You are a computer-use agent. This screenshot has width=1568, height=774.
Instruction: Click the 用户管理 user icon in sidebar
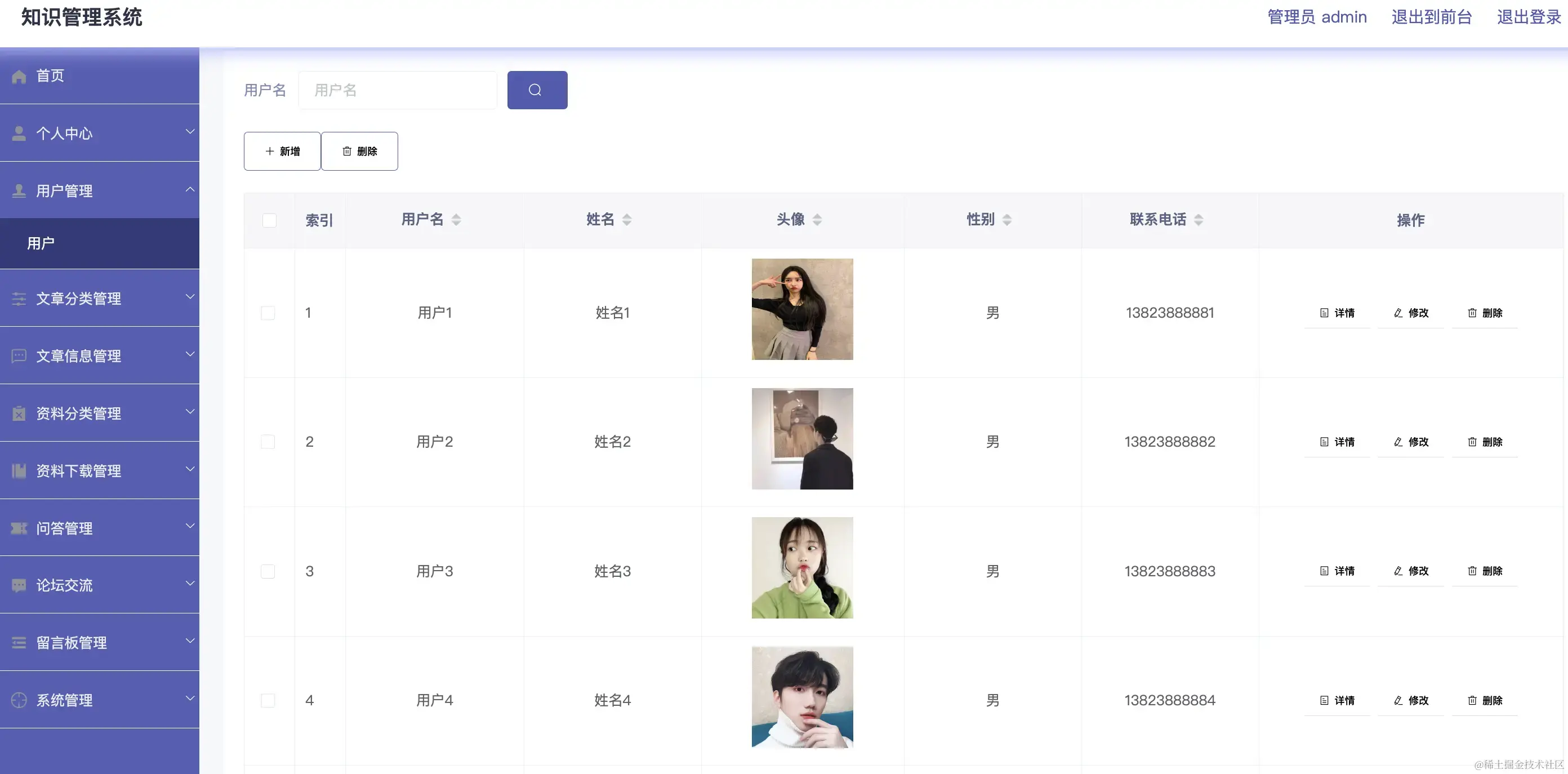pyautogui.click(x=18, y=190)
